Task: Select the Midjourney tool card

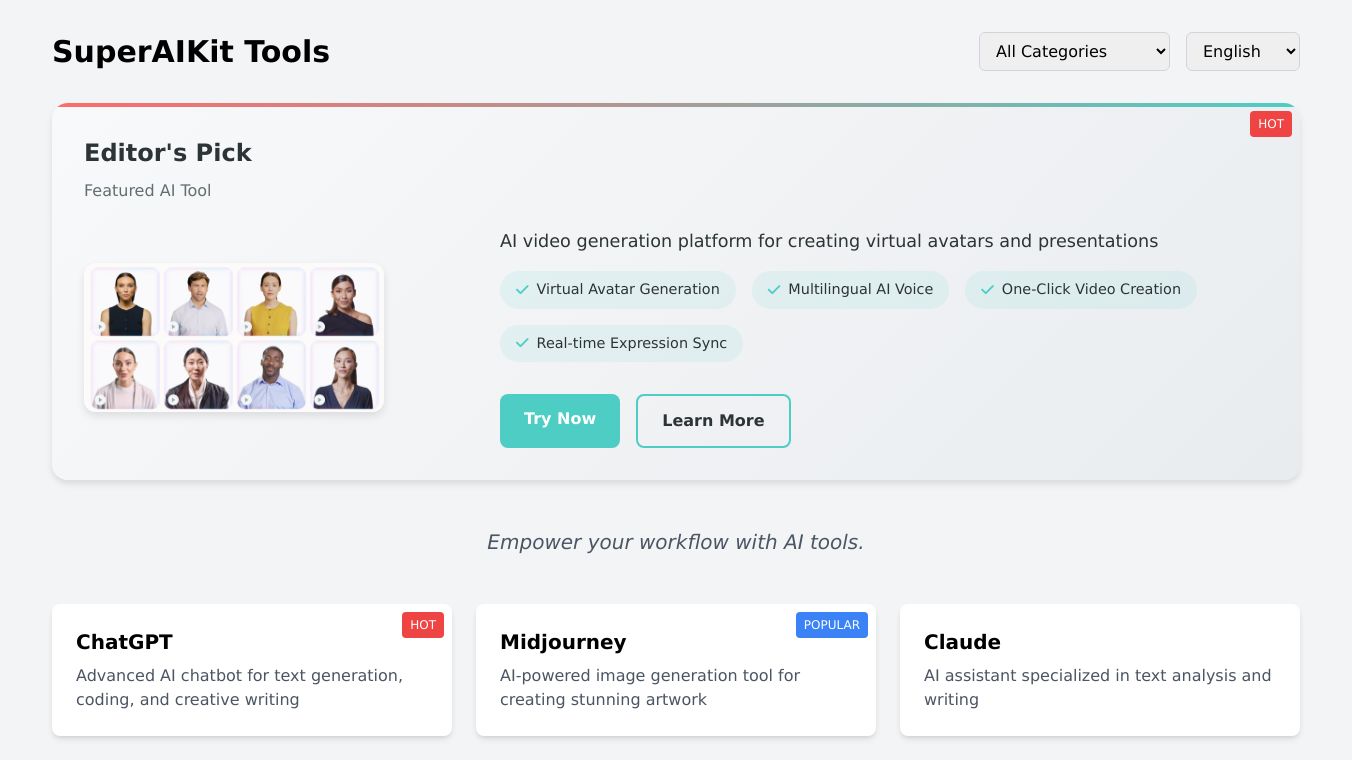Action: click(676, 670)
